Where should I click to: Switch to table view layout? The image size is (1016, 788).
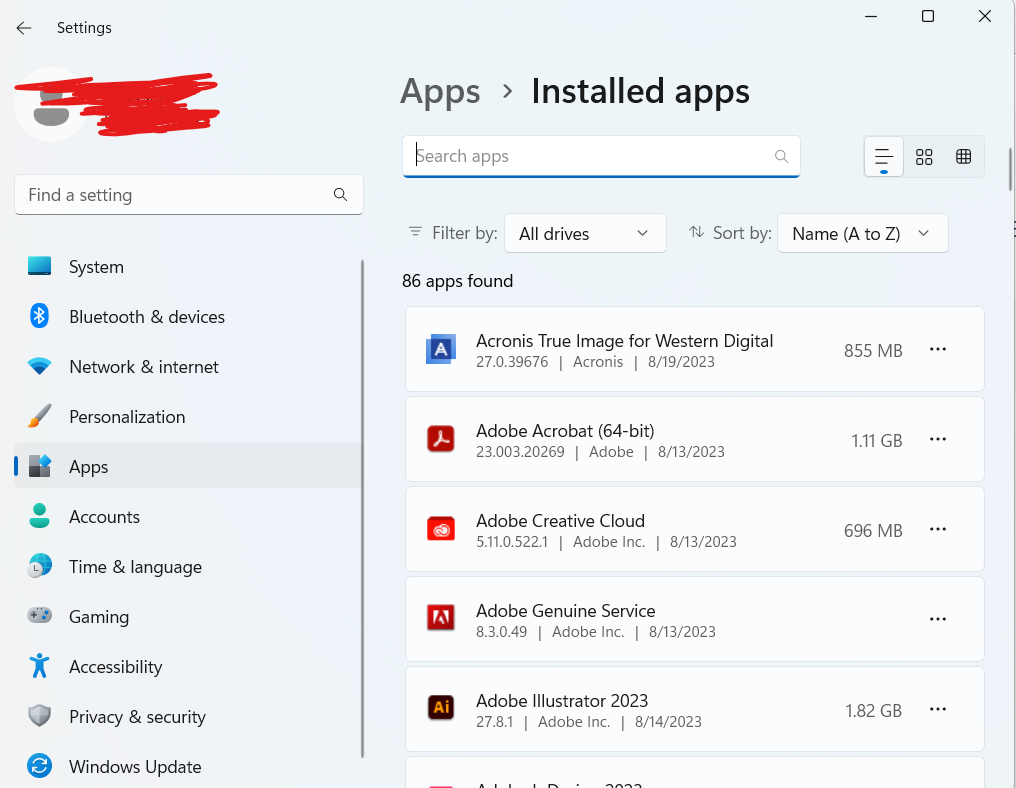[x=964, y=156]
